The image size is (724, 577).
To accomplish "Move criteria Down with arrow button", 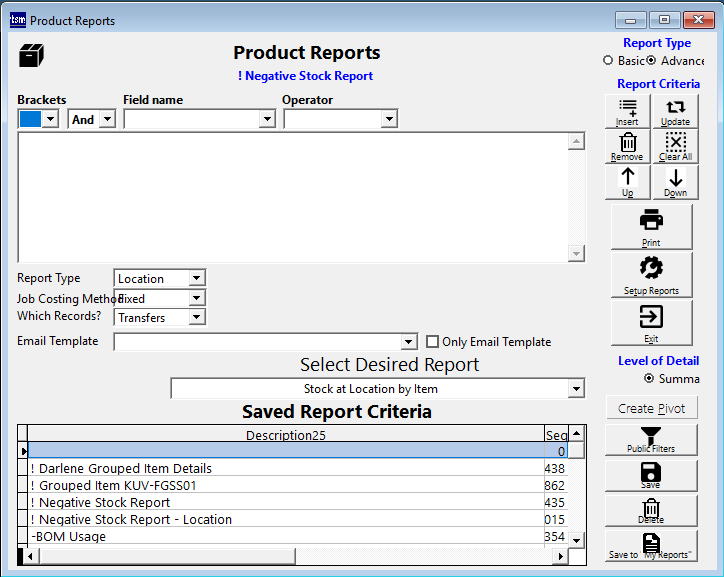I will click(x=675, y=182).
